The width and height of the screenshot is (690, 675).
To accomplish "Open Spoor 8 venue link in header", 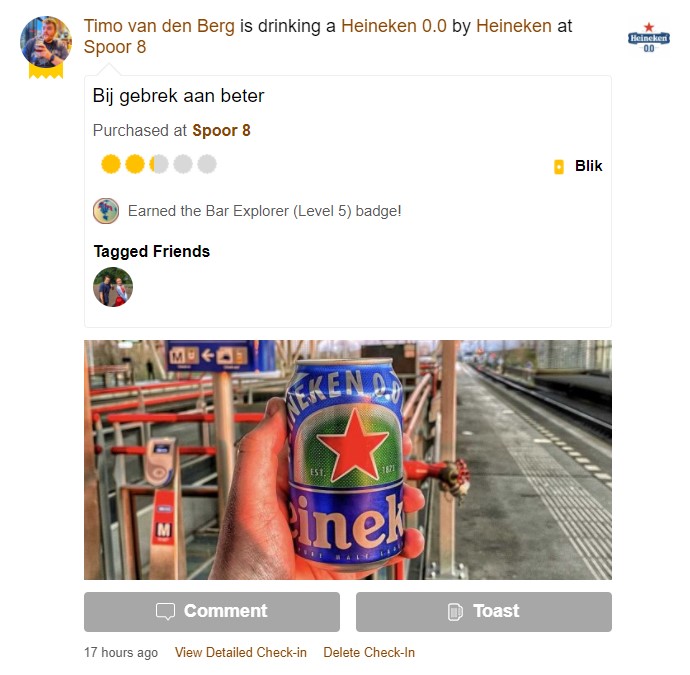I will pos(115,47).
